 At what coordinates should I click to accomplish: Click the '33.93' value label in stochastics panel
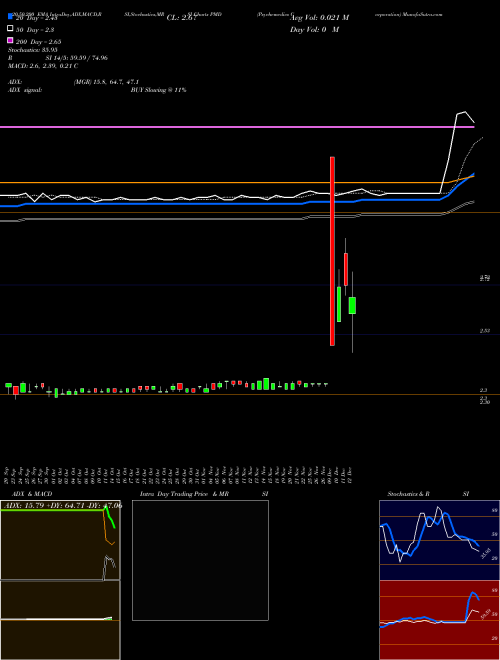[x=485, y=552]
